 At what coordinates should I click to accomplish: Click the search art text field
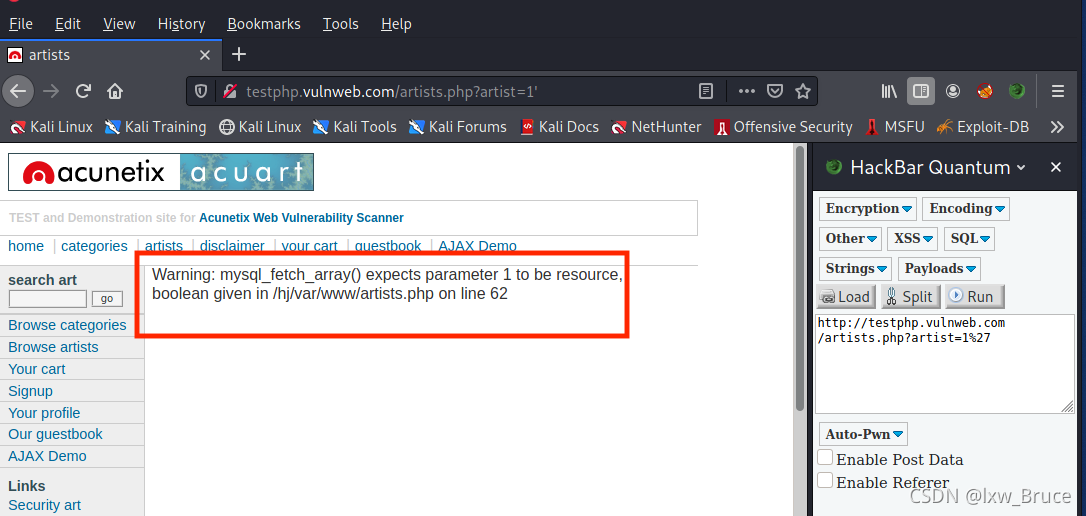(x=48, y=299)
